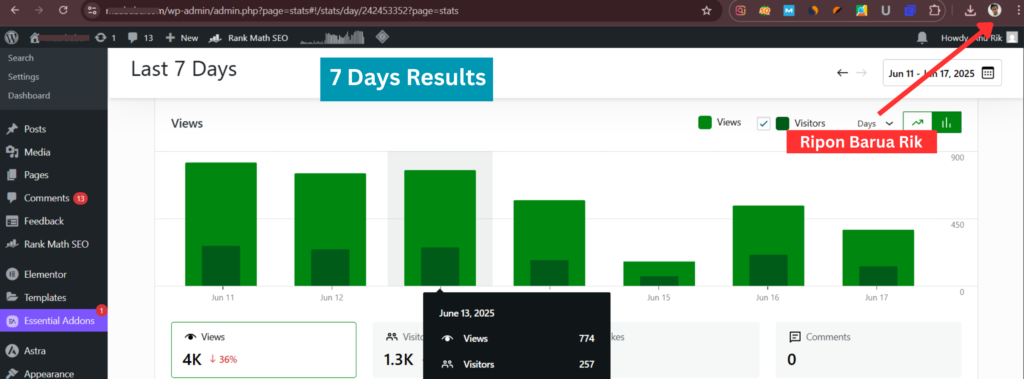Bookmark this page with the star
Screen dimensions: 1024x379
click(706, 10)
